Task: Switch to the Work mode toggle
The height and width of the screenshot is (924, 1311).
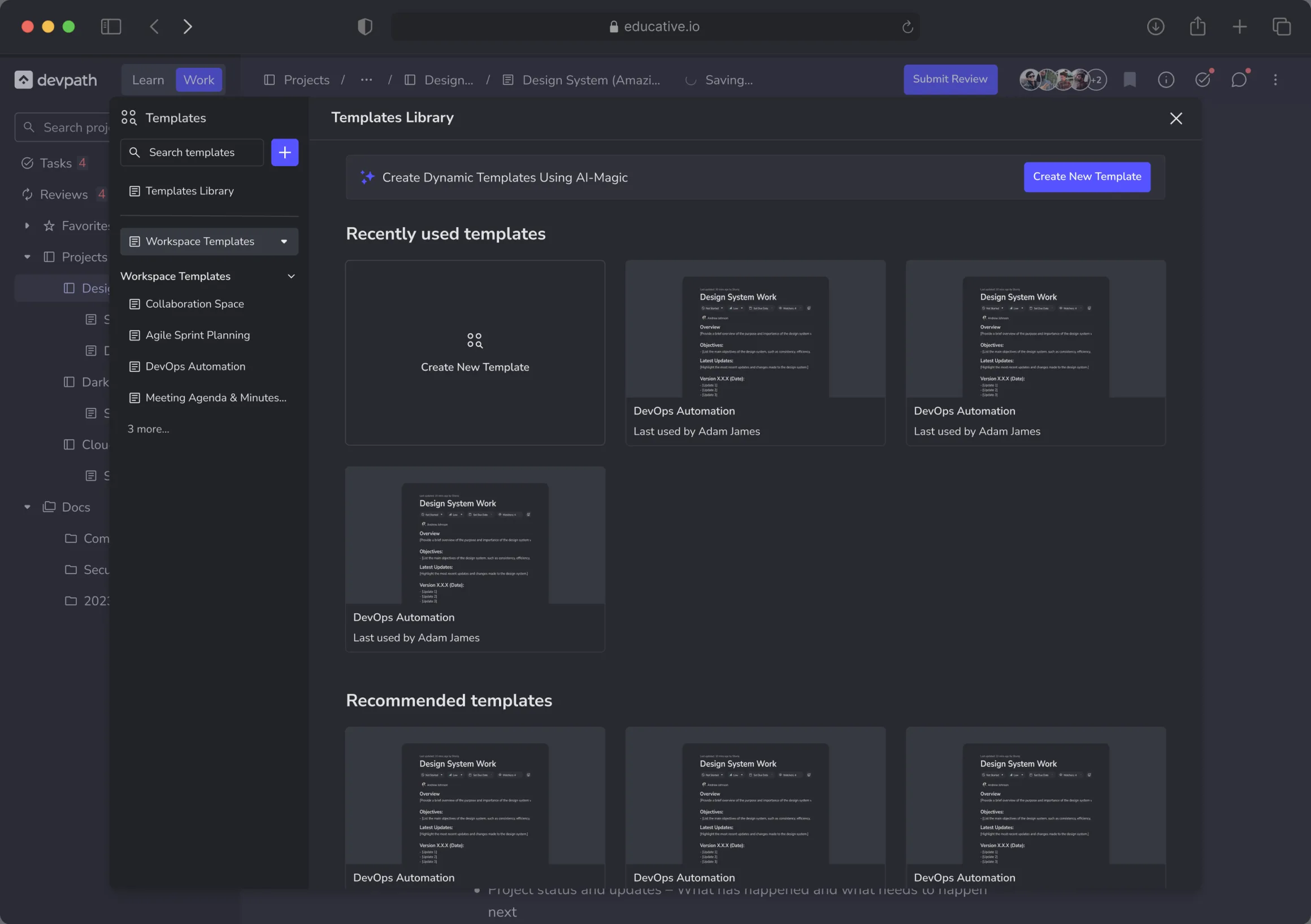Action: [x=199, y=80]
